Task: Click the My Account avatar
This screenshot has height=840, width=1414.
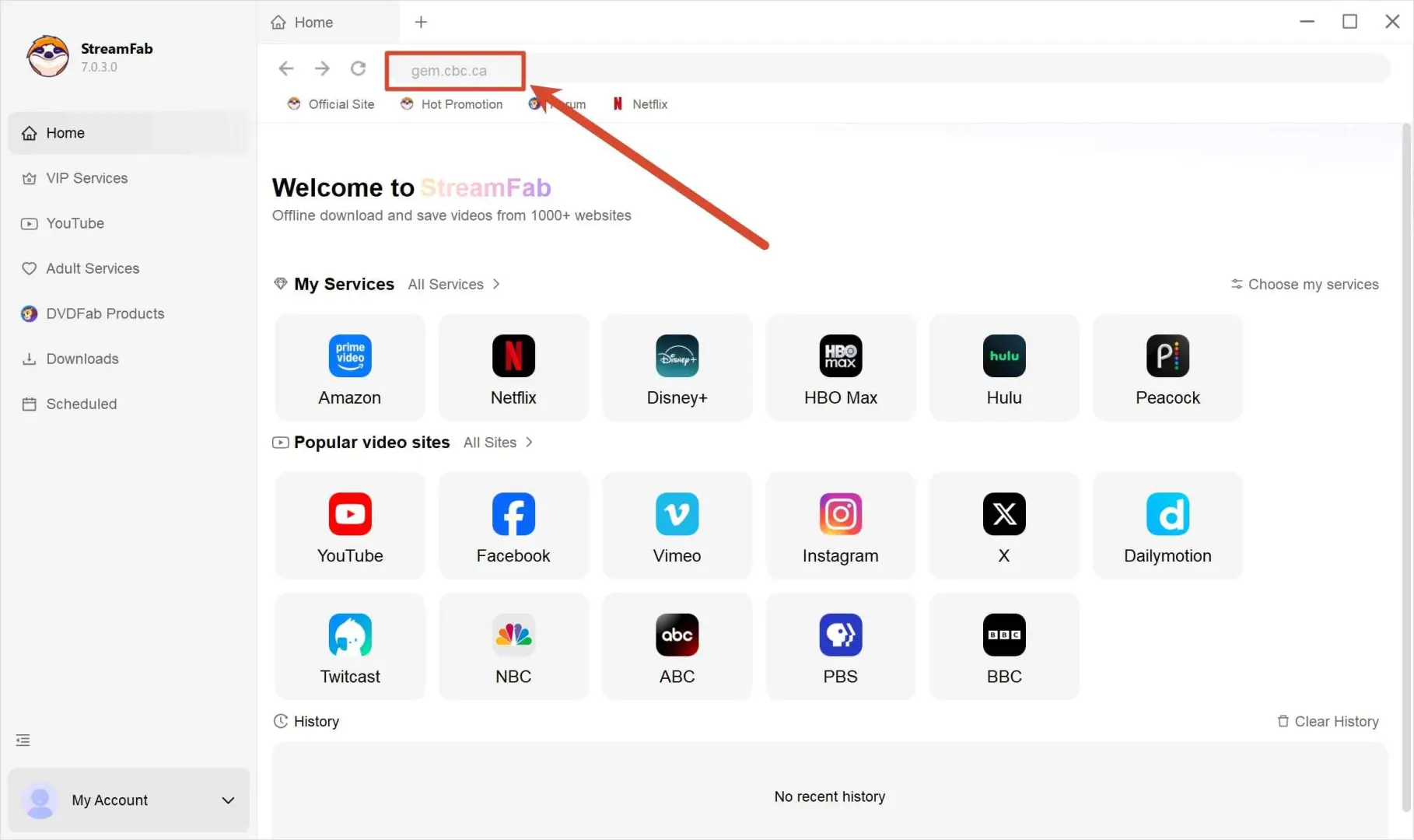Action: pyautogui.click(x=40, y=800)
